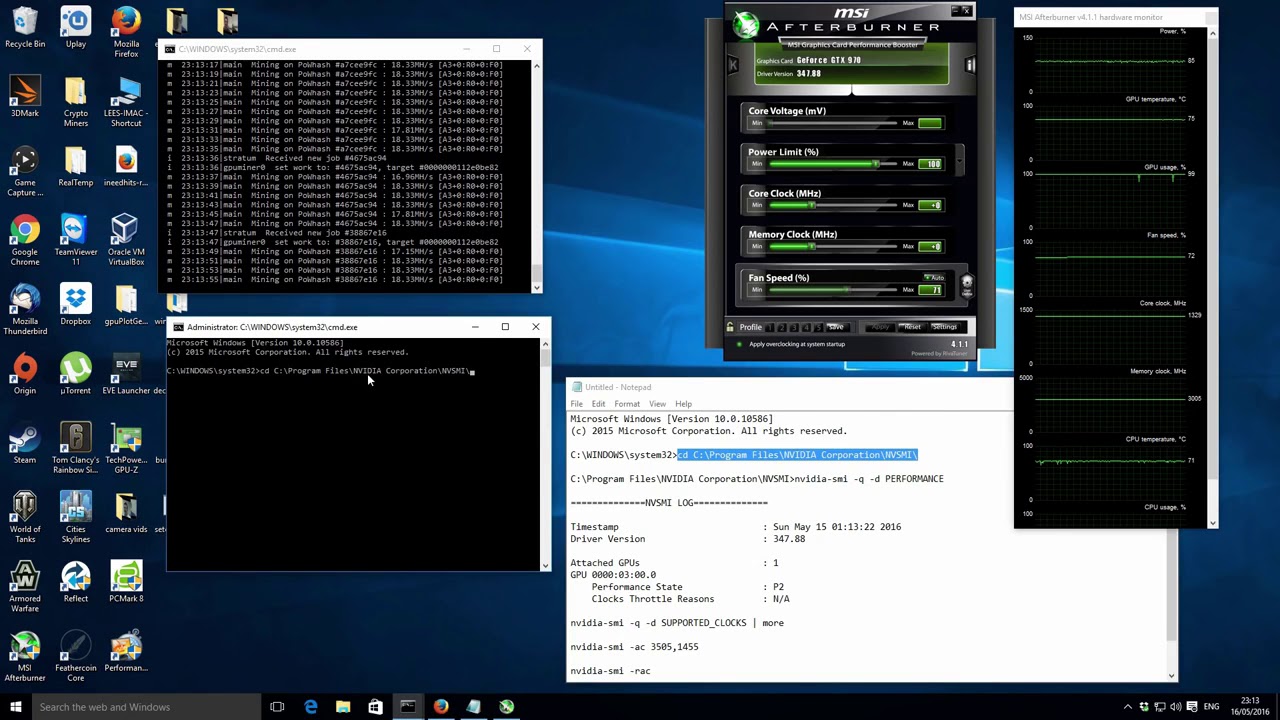
Task: Open Recycle Bin desktop icon
Action: tap(25, 28)
